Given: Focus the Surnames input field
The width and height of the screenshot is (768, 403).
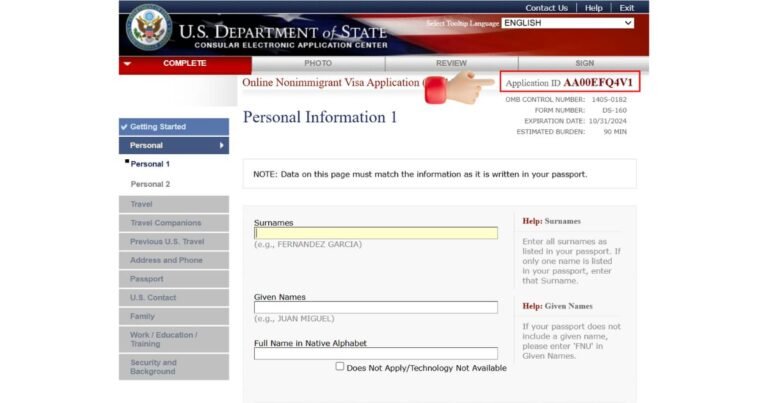Looking at the screenshot, I should tap(376, 233).
